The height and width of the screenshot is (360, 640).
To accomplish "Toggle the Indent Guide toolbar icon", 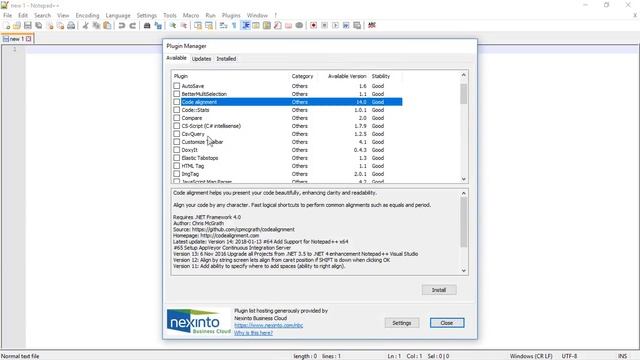I will point(246,26).
